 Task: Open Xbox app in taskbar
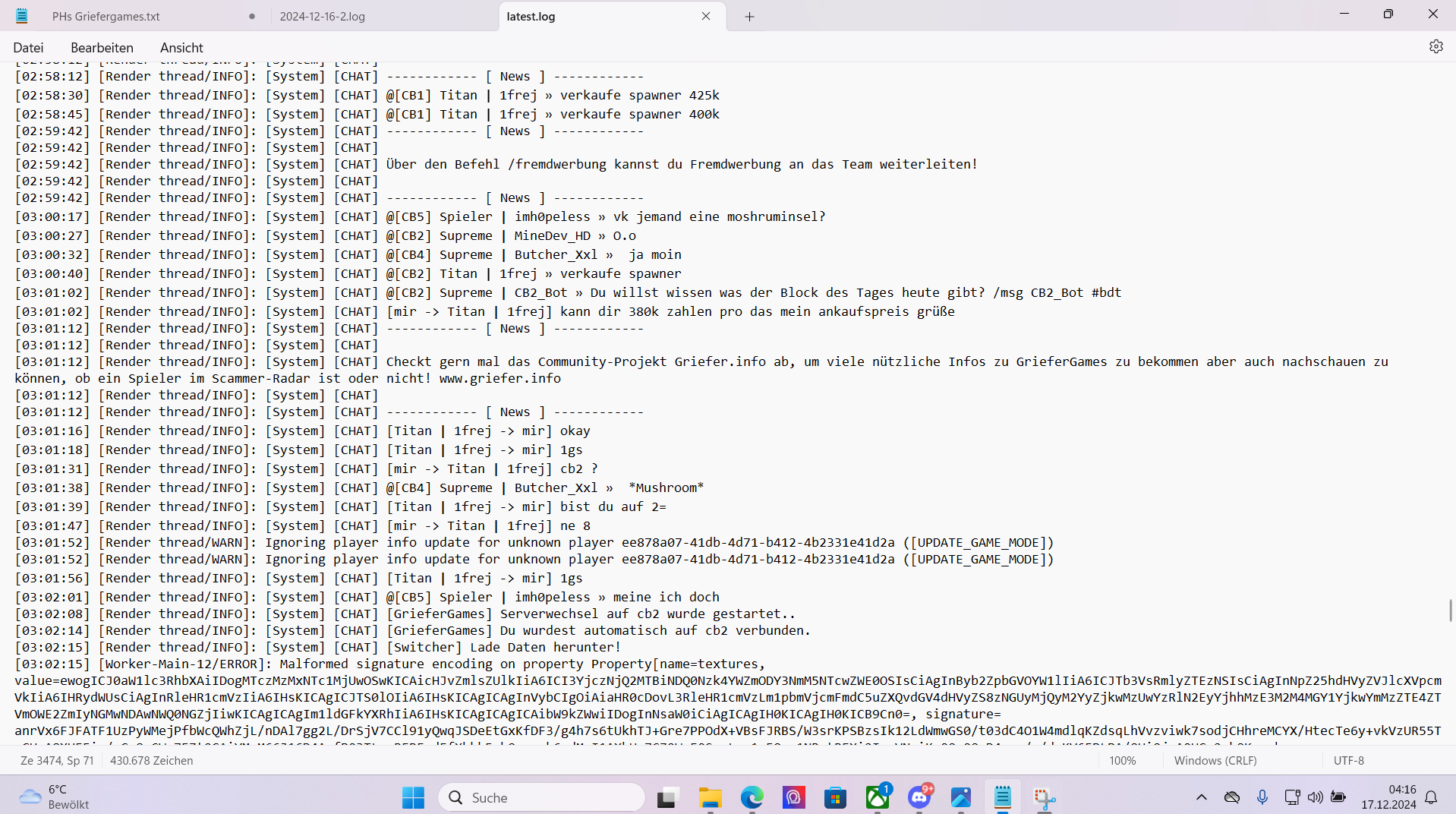tap(878, 797)
